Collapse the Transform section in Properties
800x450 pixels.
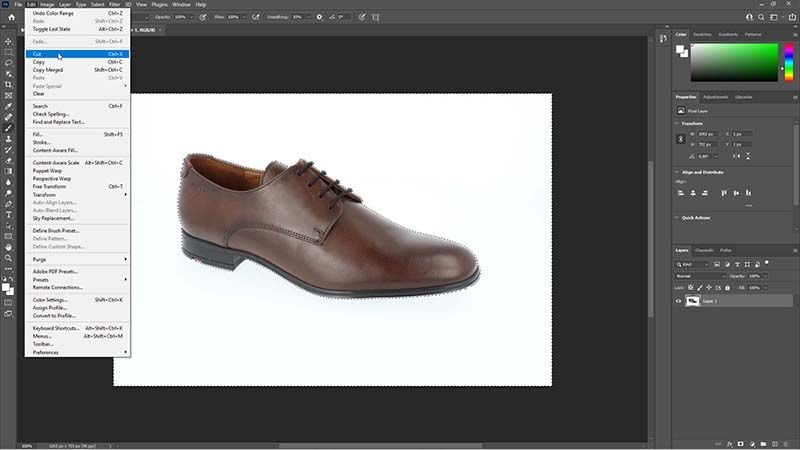pyautogui.click(x=677, y=123)
